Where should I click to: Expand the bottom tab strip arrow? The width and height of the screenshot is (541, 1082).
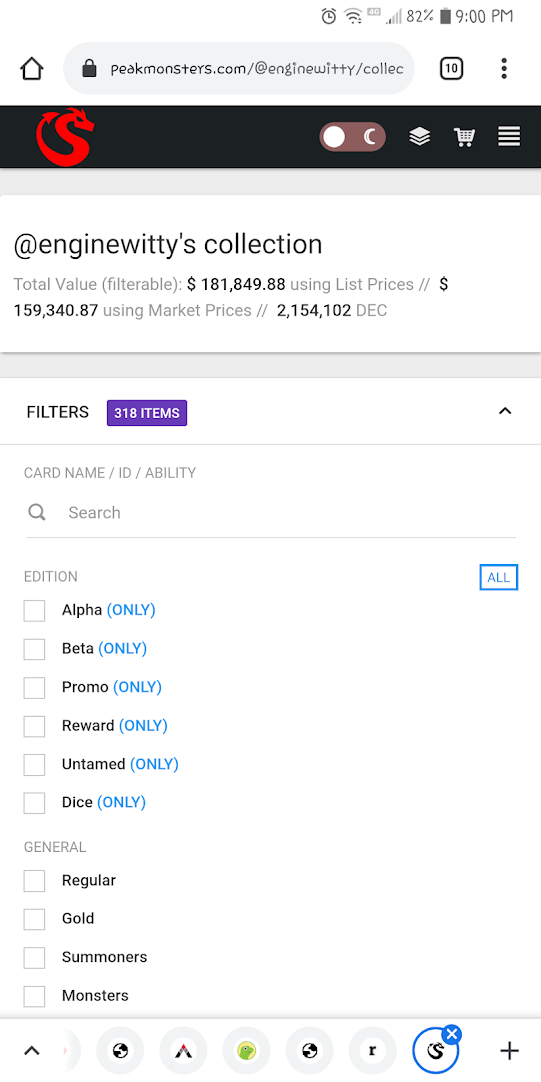pos(31,1051)
